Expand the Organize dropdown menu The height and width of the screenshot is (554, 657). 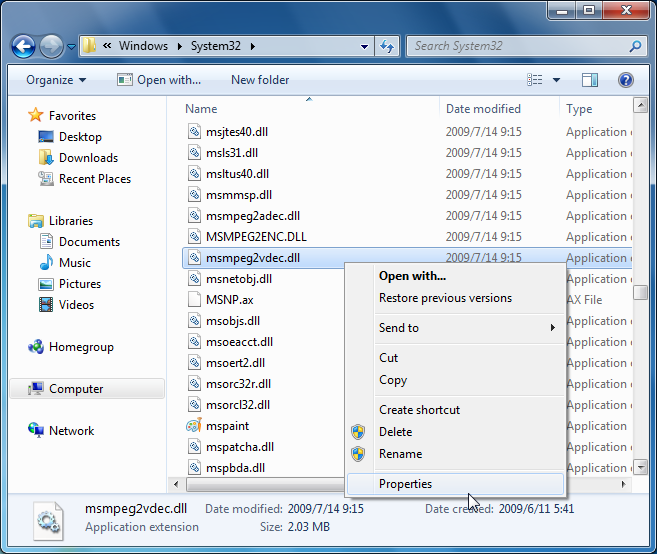click(x=56, y=80)
